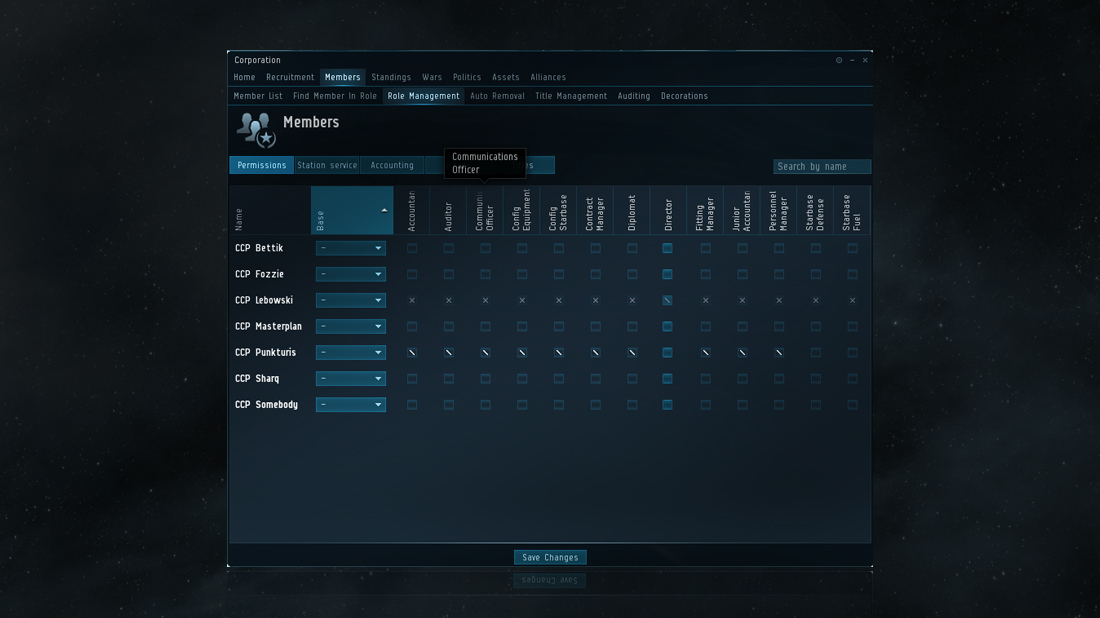Click the Director column header

pos(668,210)
